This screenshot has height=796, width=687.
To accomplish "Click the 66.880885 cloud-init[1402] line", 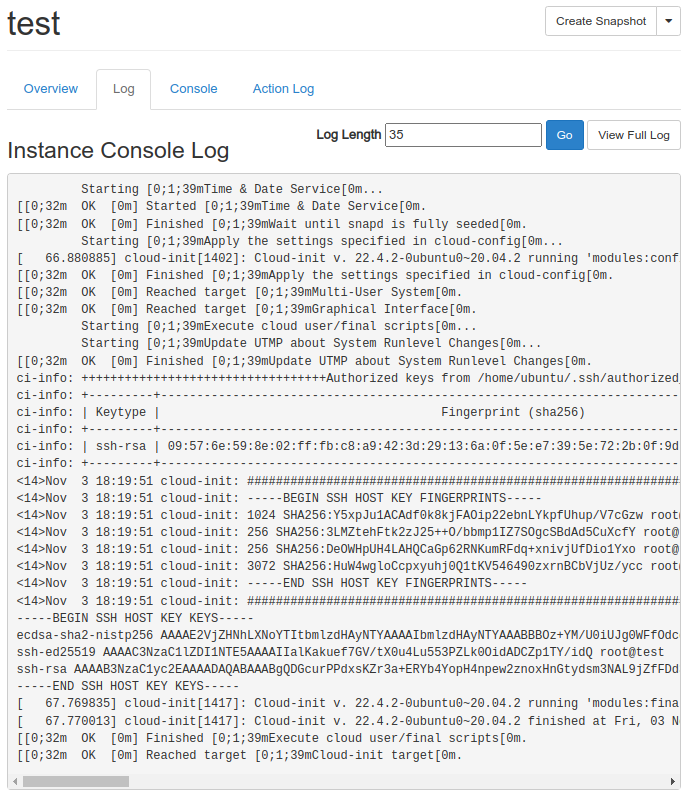I will pos(348,258).
